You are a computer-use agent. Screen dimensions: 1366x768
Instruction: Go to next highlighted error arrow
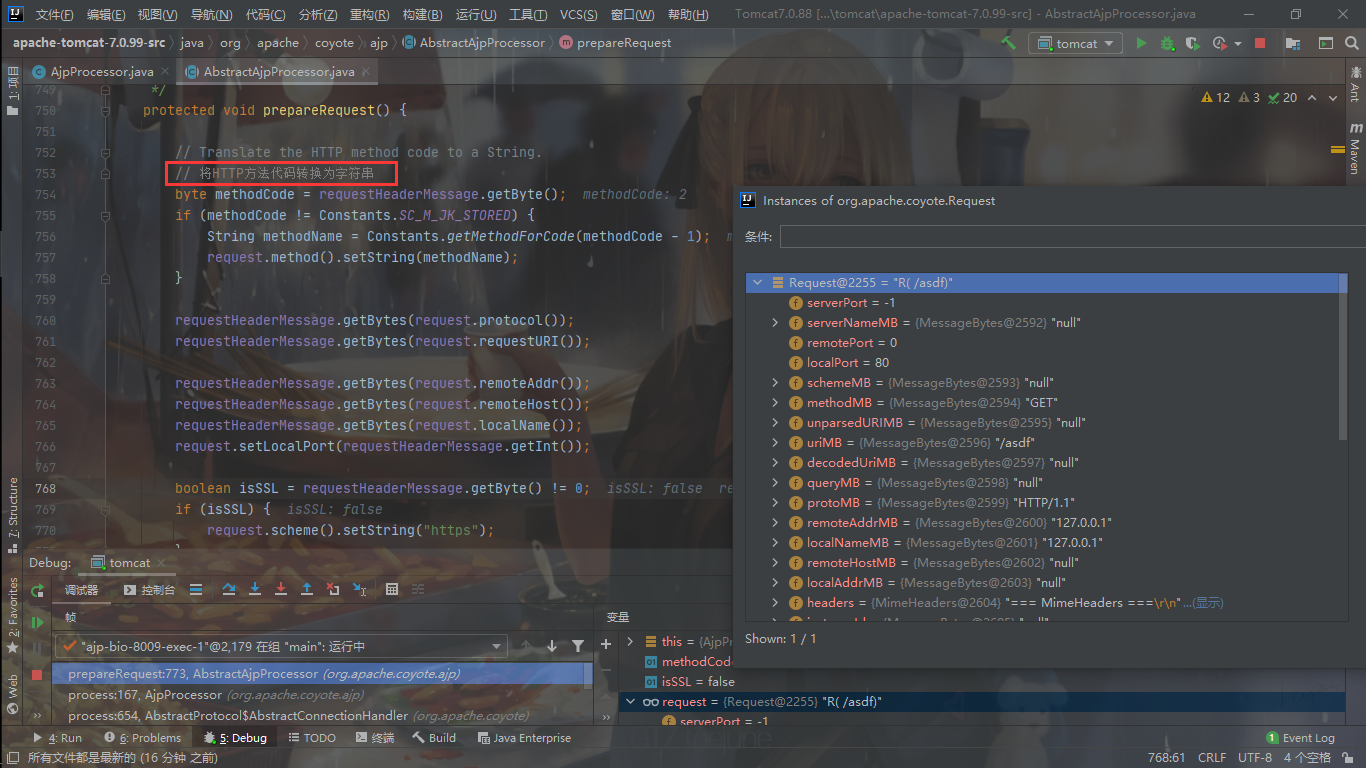[x=1334, y=98]
